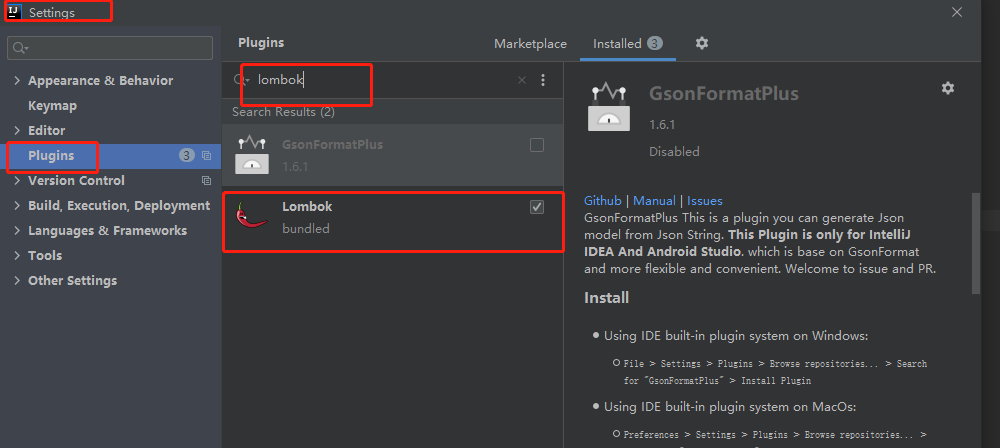1000x448 pixels.
Task: Click the Disabled status text
Action: (x=674, y=151)
